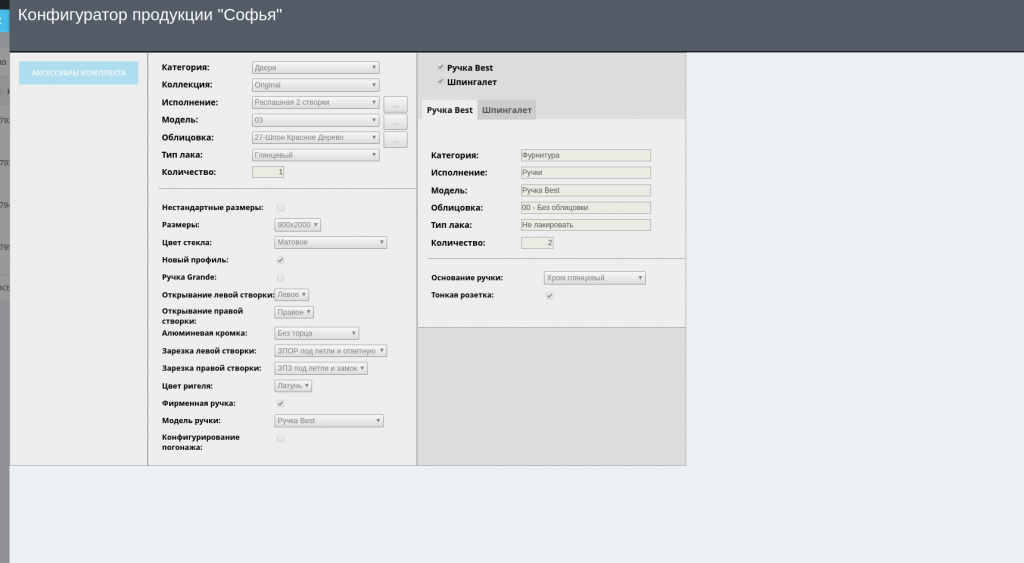The width and height of the screenshot is (1024, 563).
Task: Toggle the Конфигурирование погонажа checkbox
Action: [280, 439]
